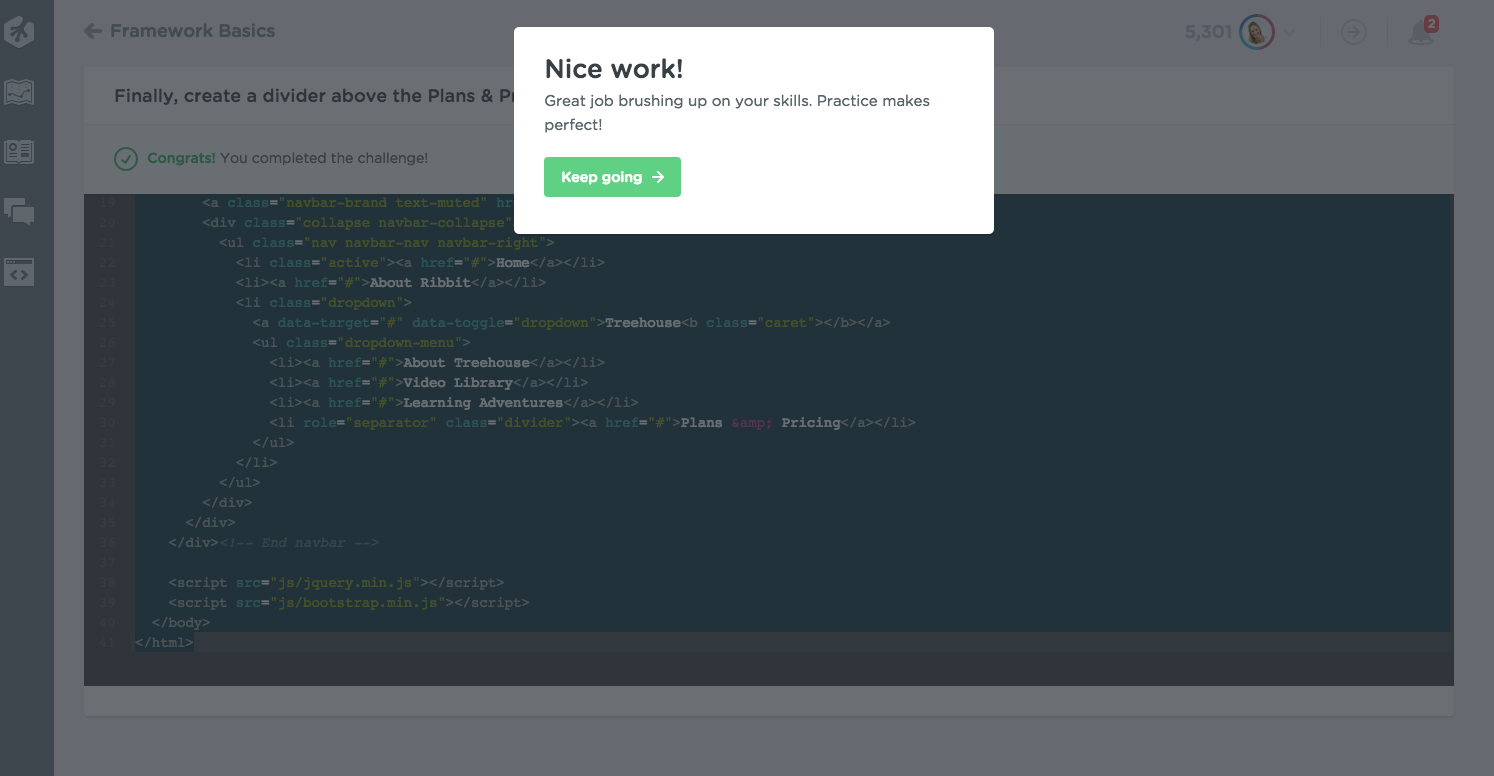Image resolution: width=1494 pixels, height=776 pixels.
Task: Open the profile dropdown chevron
Action: 1289,33
